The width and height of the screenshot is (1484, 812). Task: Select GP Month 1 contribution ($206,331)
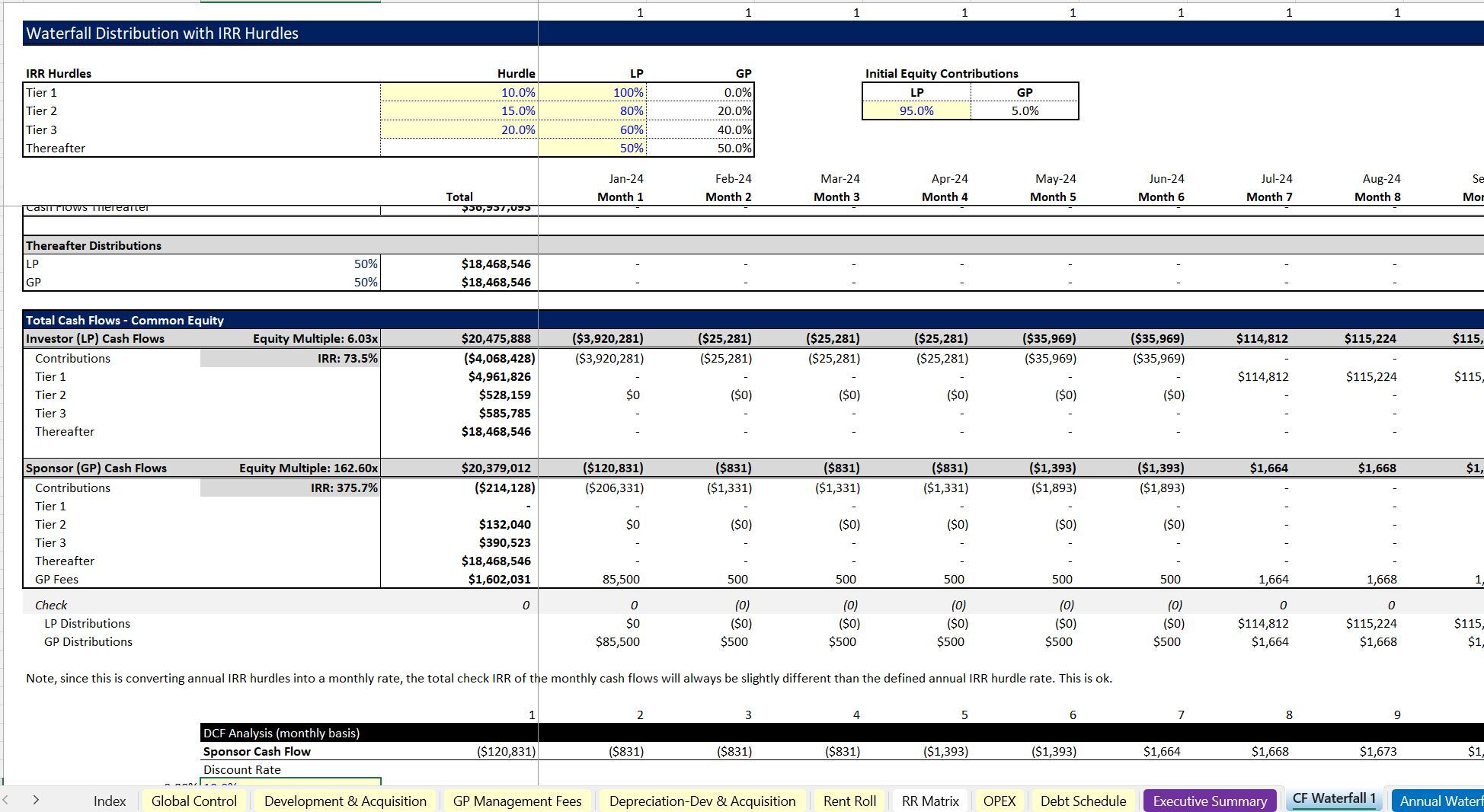click(x=614, y=488)
